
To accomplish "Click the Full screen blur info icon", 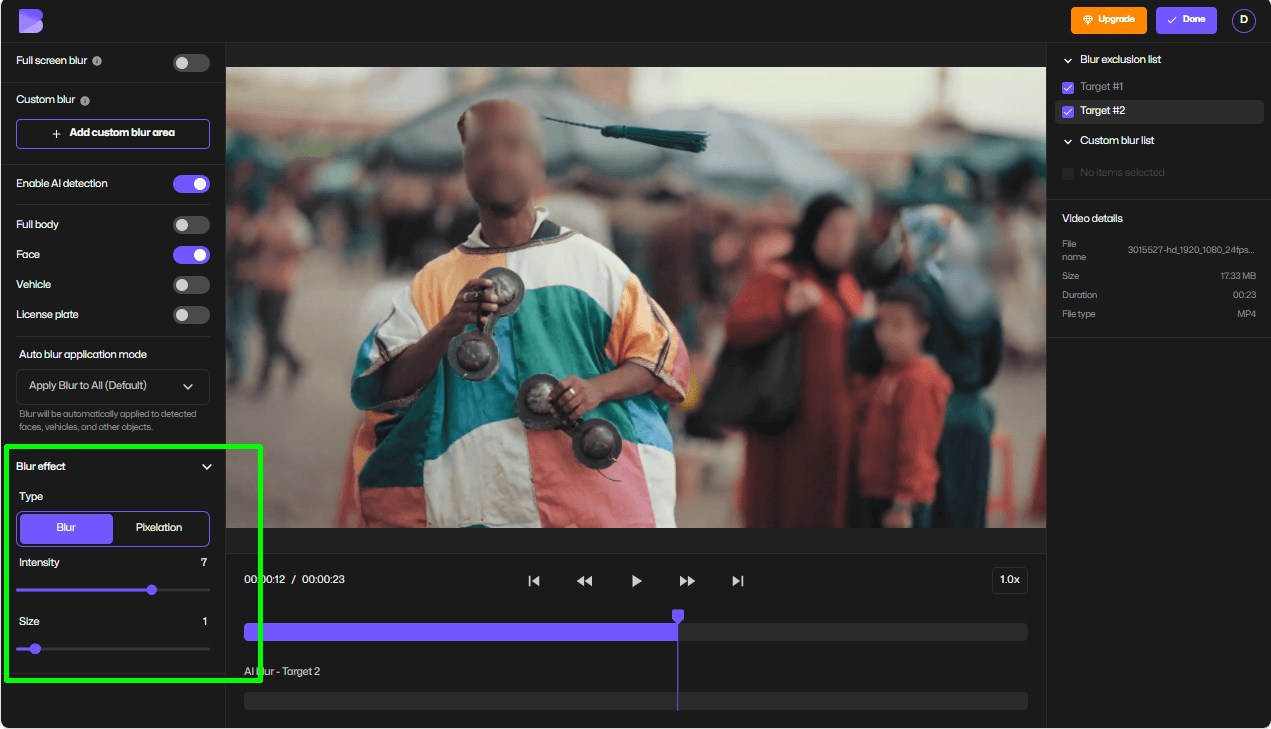I will 97,61.
